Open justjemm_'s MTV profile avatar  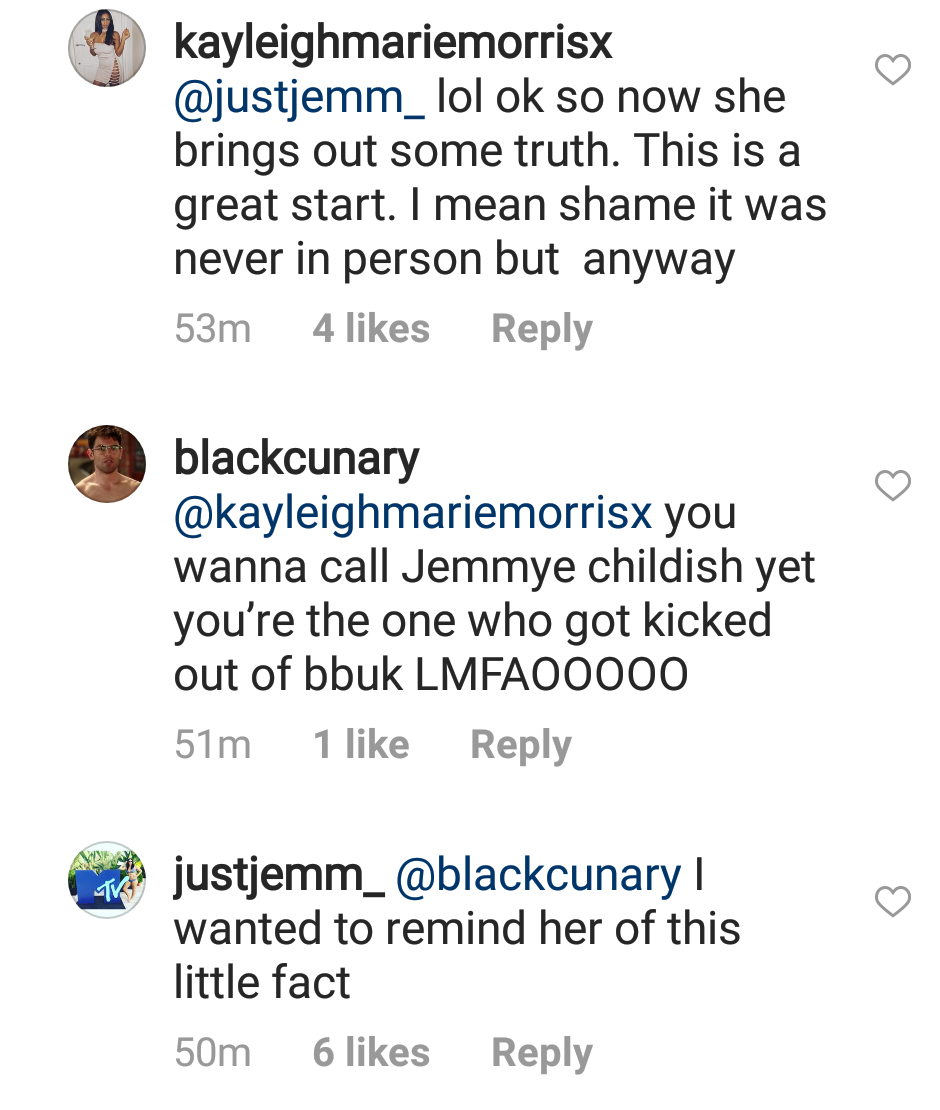click(x=107, y=880)
